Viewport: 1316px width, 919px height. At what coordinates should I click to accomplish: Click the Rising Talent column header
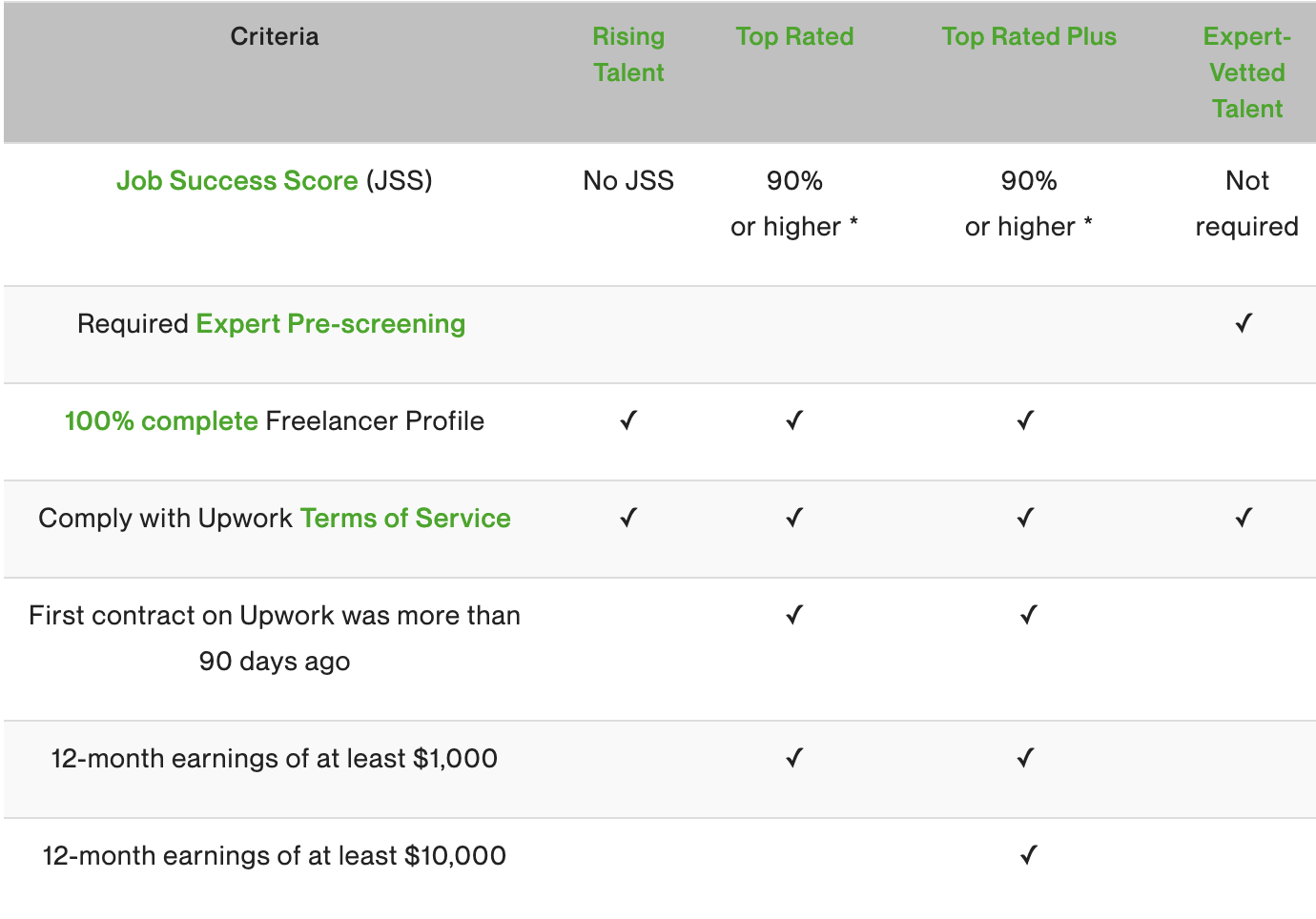click(x=628, y=54)
